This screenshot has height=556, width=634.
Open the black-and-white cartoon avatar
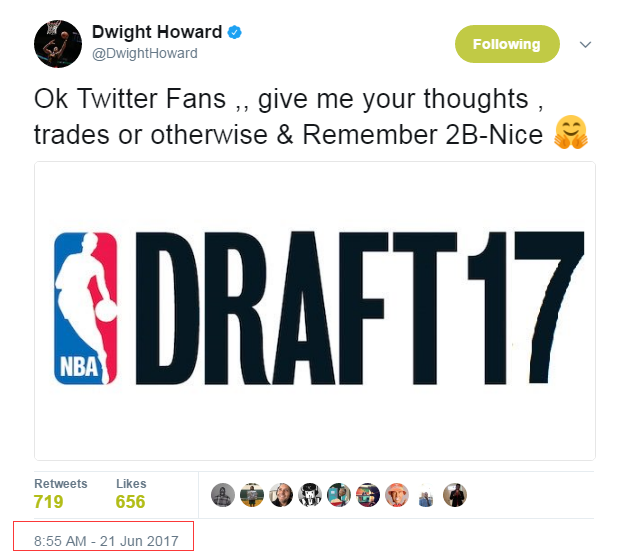coord(310,495)
